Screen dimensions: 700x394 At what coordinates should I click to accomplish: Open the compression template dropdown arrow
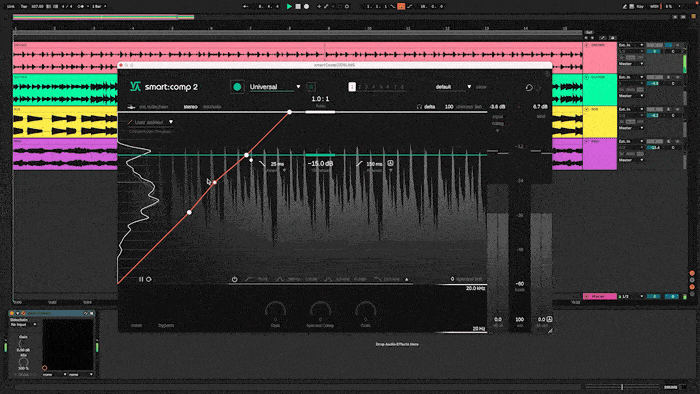(171, 122)
